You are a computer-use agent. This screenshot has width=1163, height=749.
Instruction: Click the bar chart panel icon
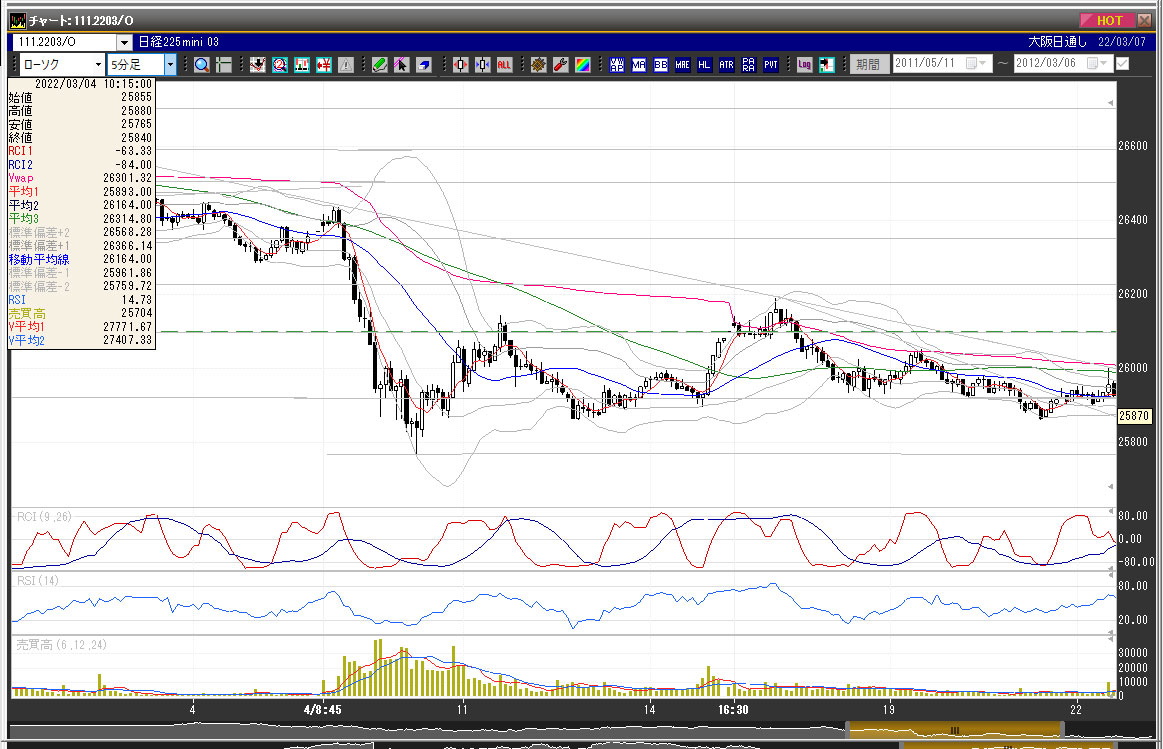pyautogui.click(x=302, y=65)
